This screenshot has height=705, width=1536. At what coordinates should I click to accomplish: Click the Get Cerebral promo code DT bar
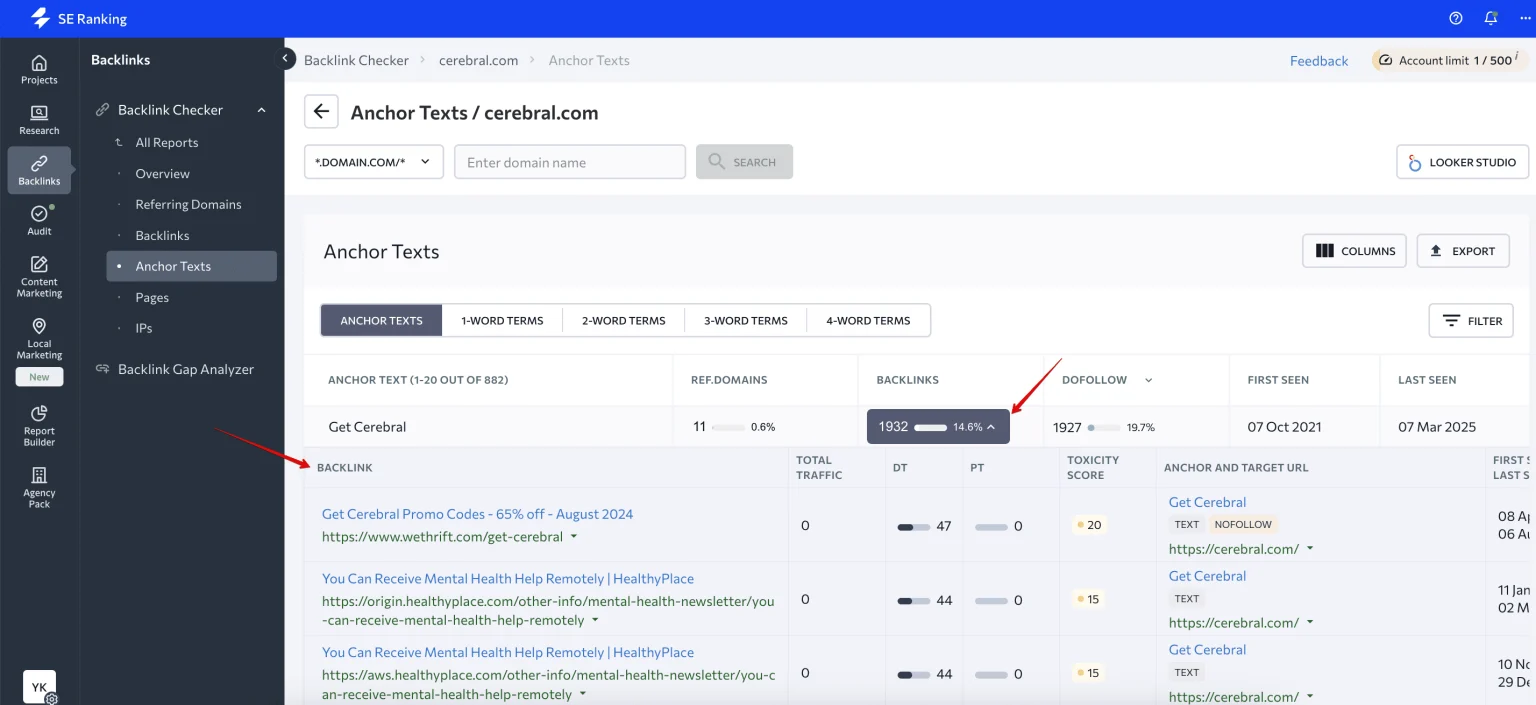coord(915,525)
